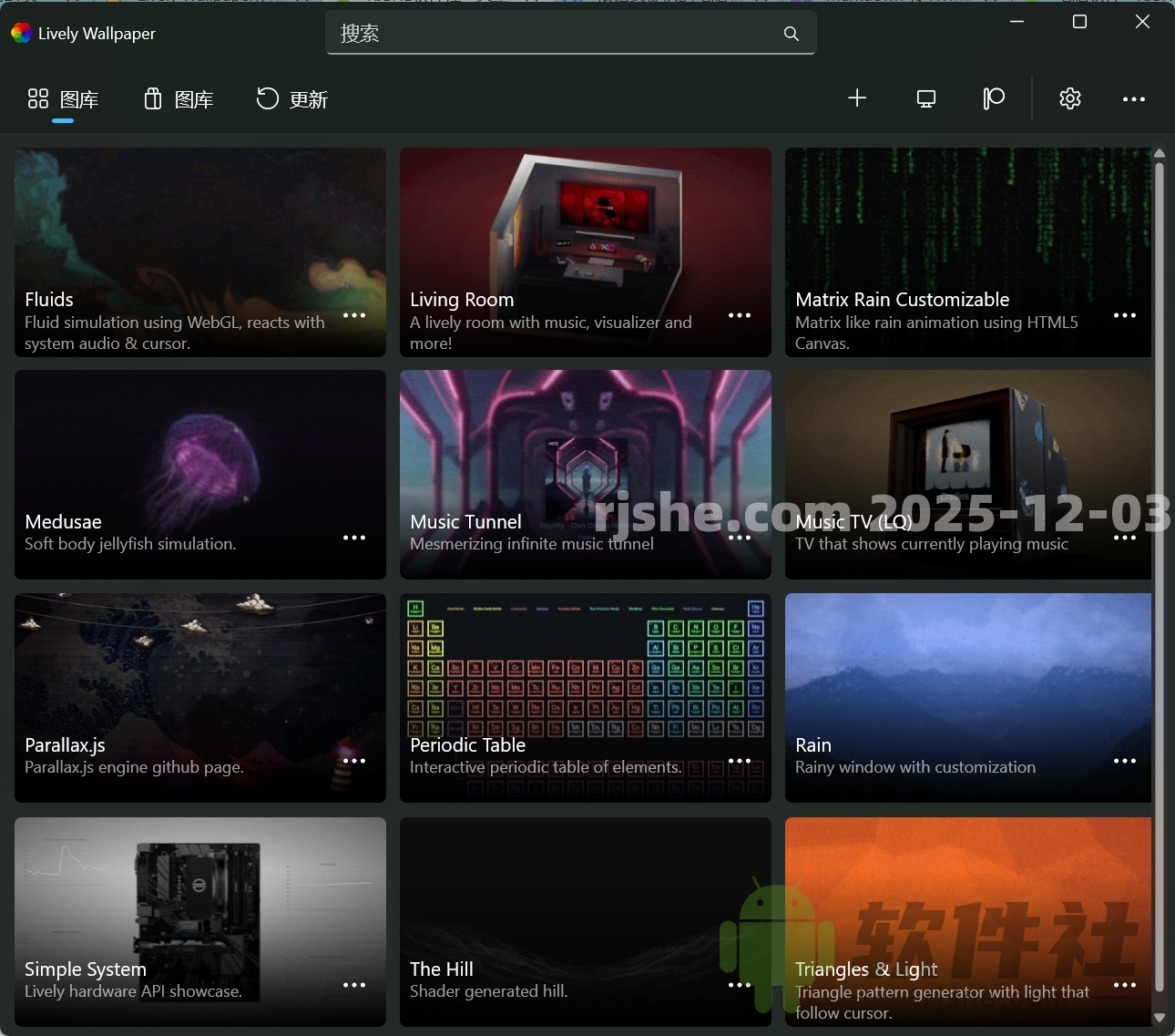The width and height of the screenshot is (1175, 1036).
Task: Click the Lively Wallpaper app logo
Action: (21, 34)
